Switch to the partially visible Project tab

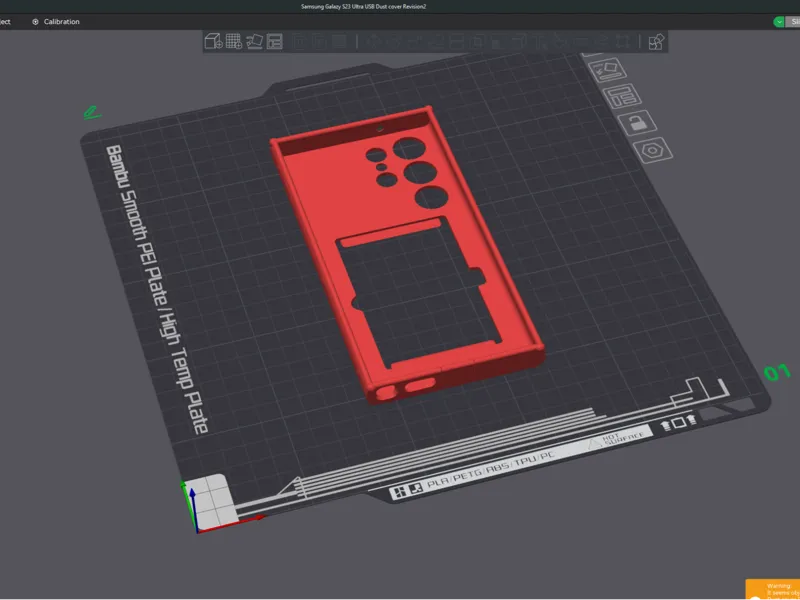5,21
